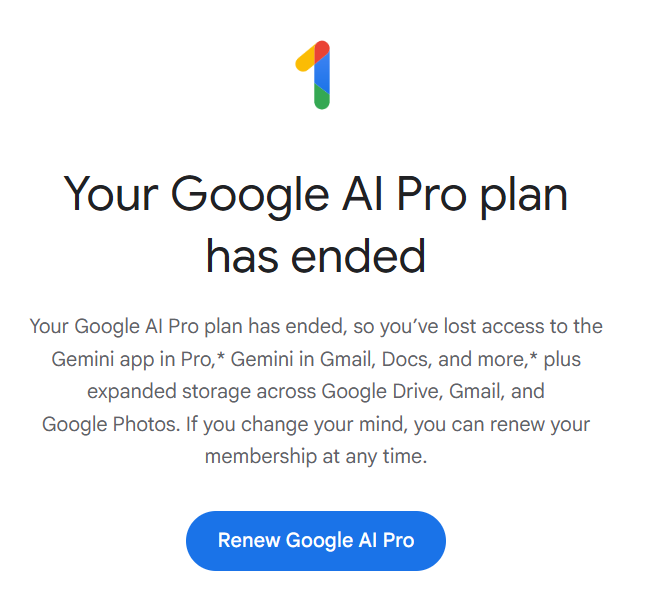Click 'Google Photos.' in the paragraph
Image resolution: width=645 pixels, height=609 pixels.
[111, 425]
